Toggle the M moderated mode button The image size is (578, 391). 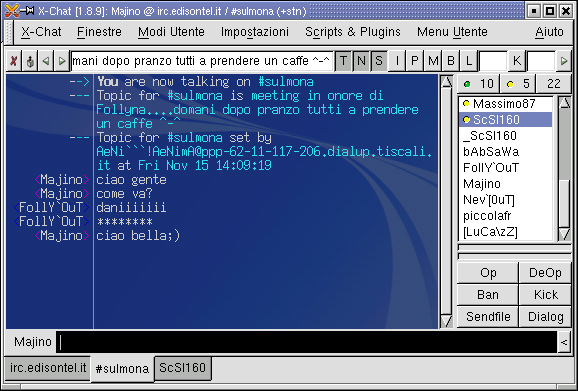(432, 61)
